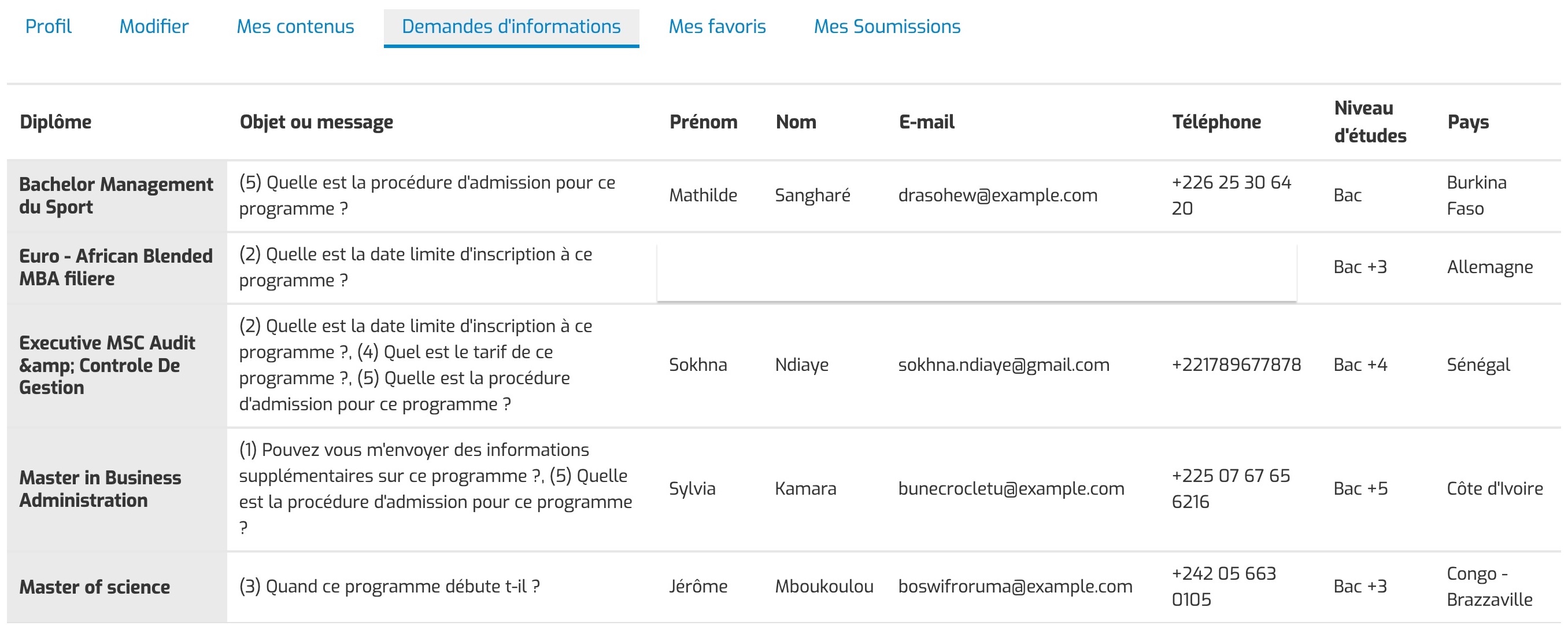Select Demandes d'informations tab
The width and height of the screenshot is (1568, 633).
pos(511,27)
